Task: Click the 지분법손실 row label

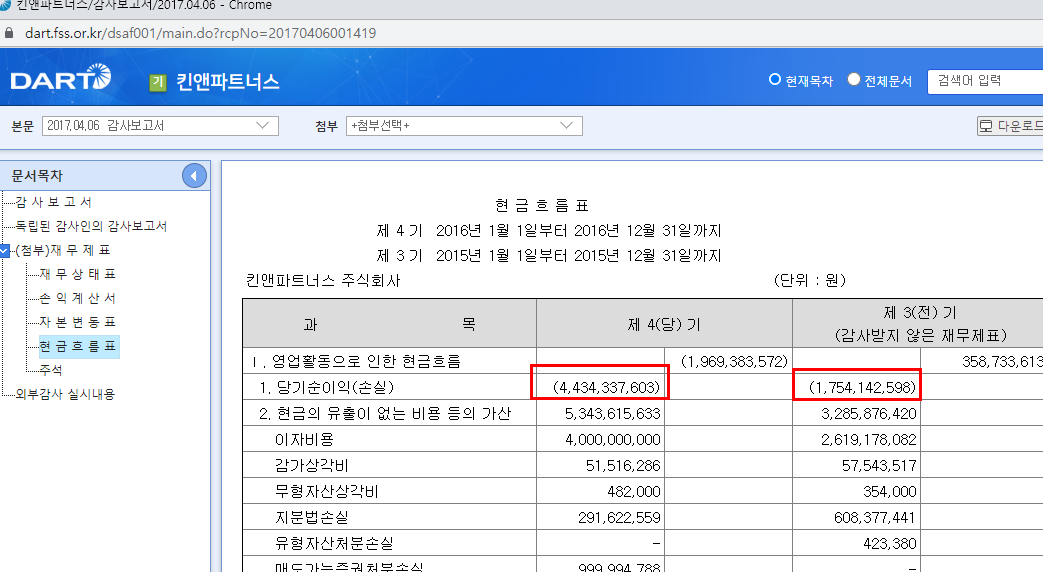Action: 311,517
